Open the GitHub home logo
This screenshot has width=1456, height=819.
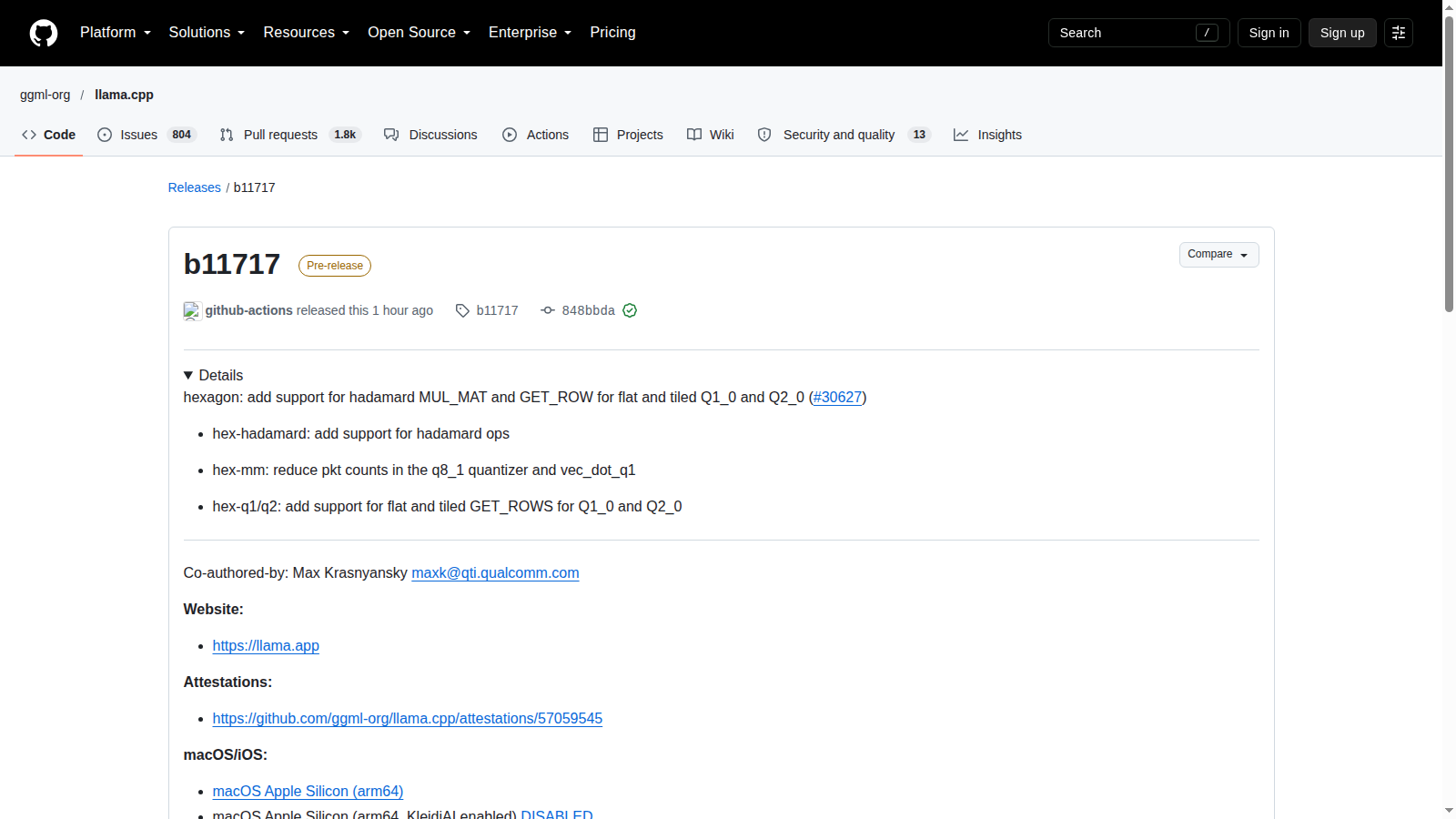44,33
